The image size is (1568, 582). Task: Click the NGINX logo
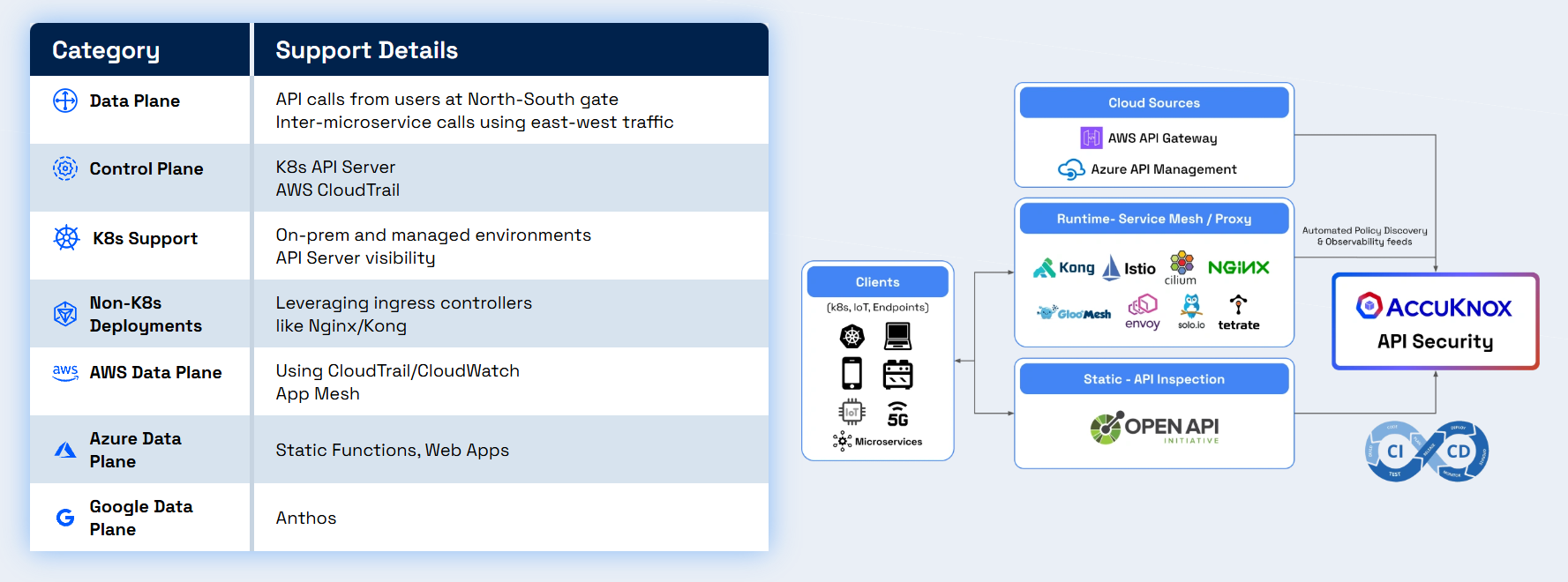[1238, 267]
